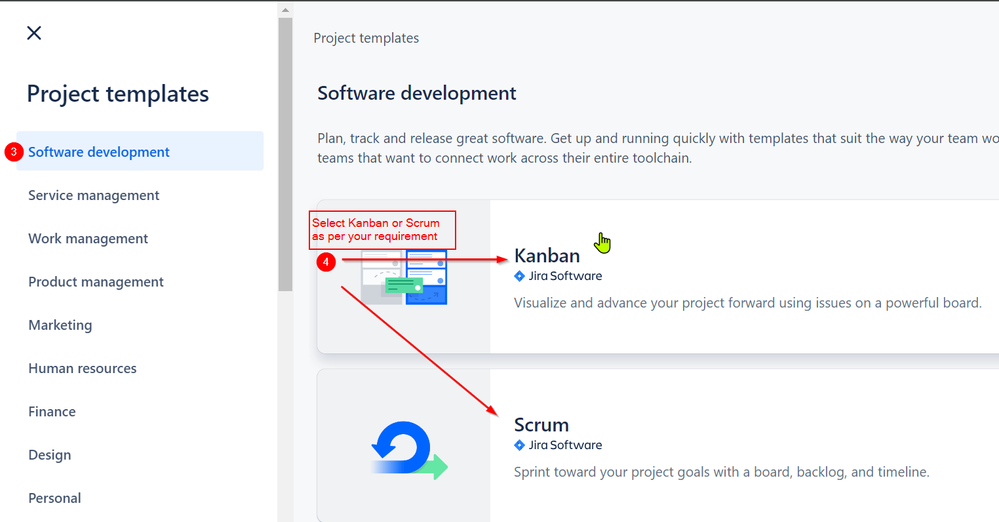
Task: Choose the Human resources category
Action: pyautogui.click(x=82, y=368)
